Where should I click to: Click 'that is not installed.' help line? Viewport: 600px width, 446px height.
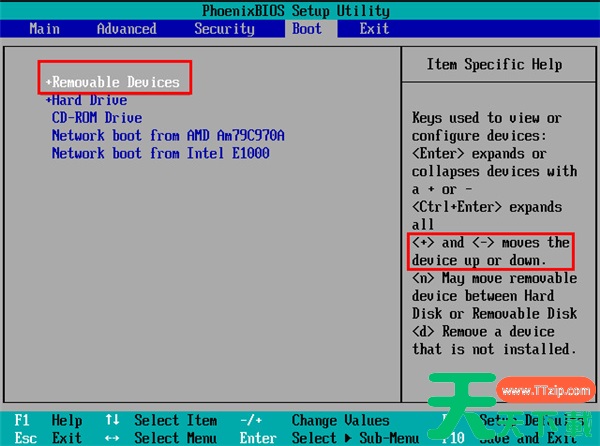point(494,349)
